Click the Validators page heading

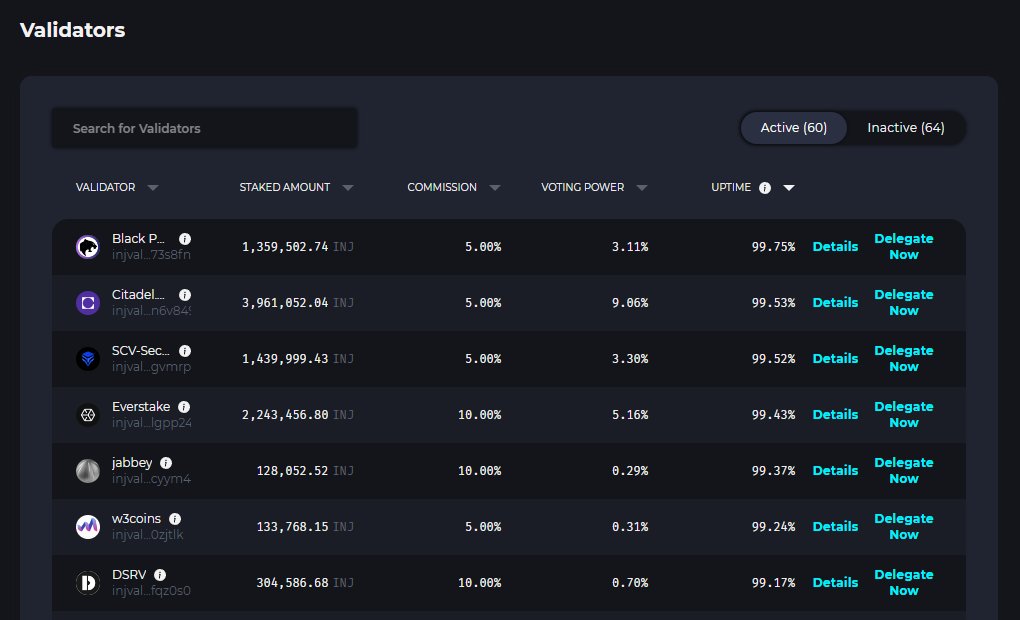click(72, 30)
